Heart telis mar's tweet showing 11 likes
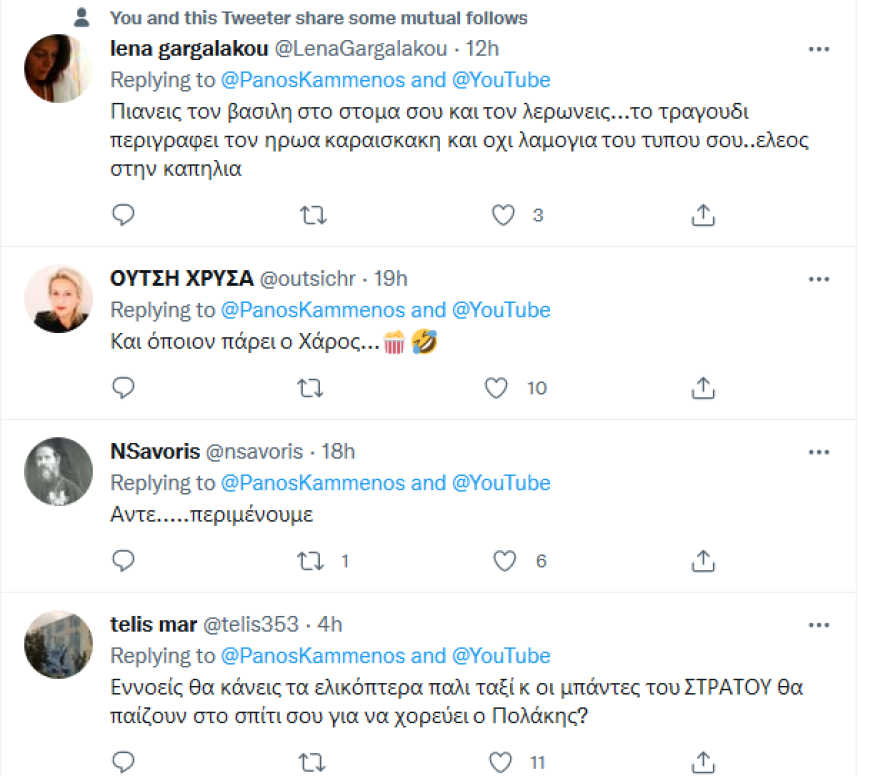The height and width of the screenshot is (776, 880). 498,760
